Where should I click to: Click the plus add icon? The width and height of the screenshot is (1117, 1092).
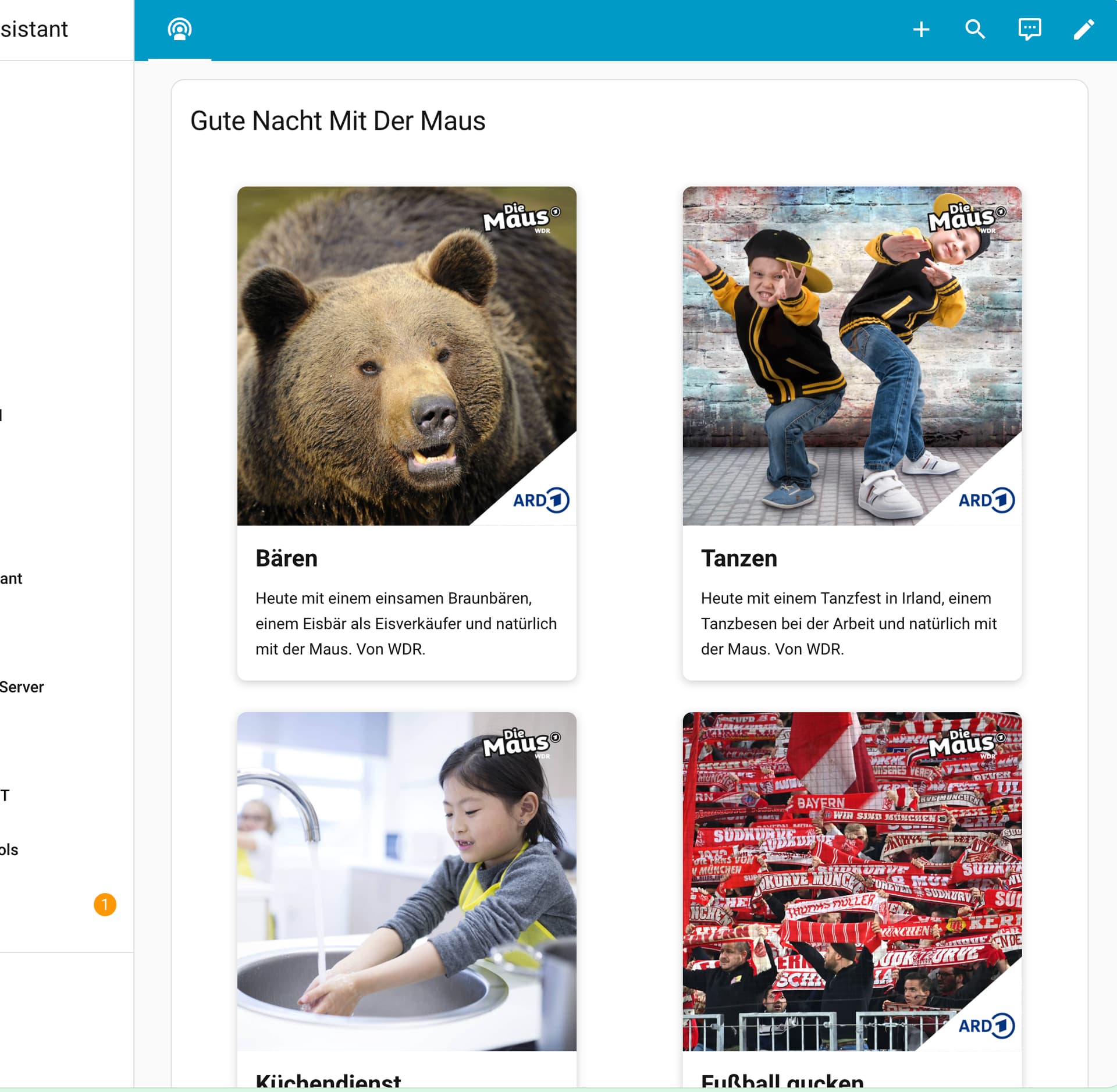pos(921,29)
